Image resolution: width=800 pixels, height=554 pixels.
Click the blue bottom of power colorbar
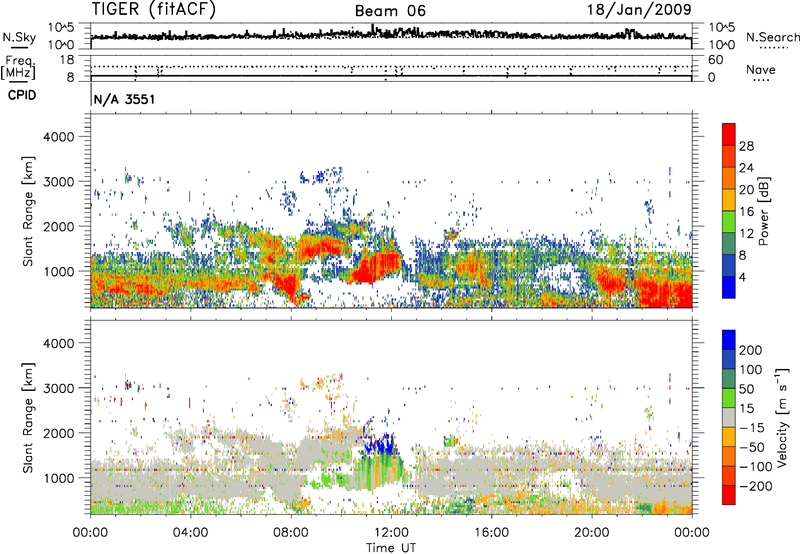coord(729,287)
